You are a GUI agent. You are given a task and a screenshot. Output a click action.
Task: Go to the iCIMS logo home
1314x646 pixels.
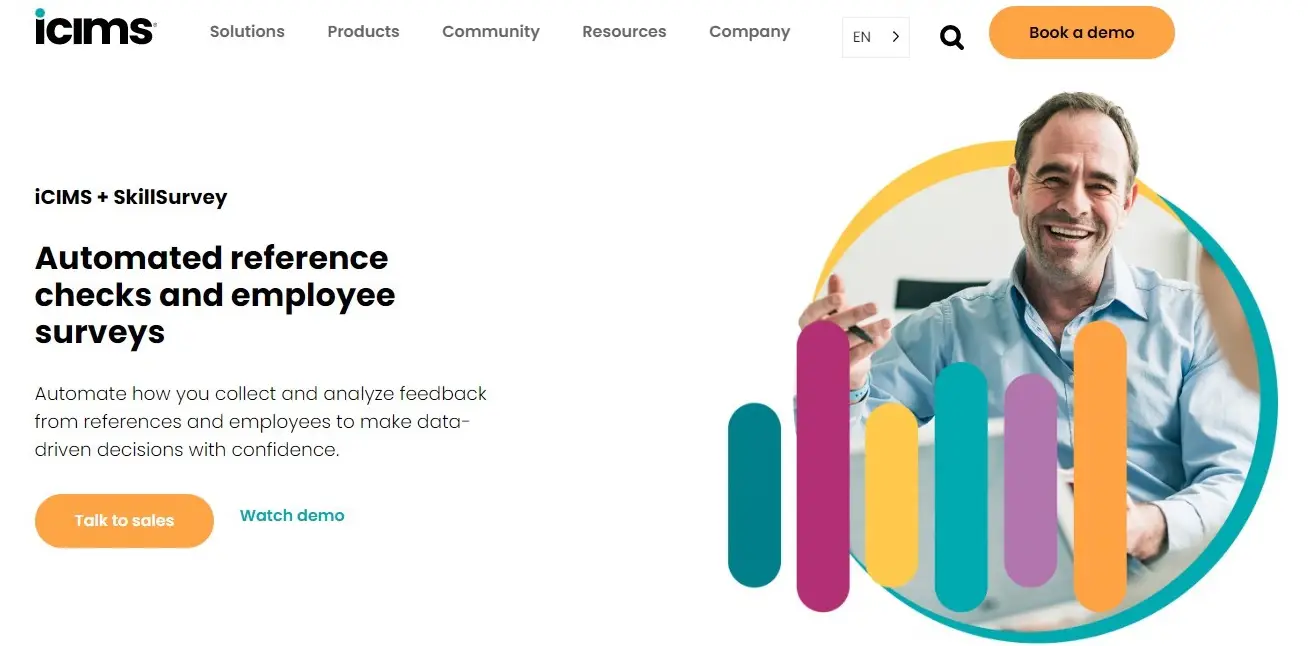[95, 27]
